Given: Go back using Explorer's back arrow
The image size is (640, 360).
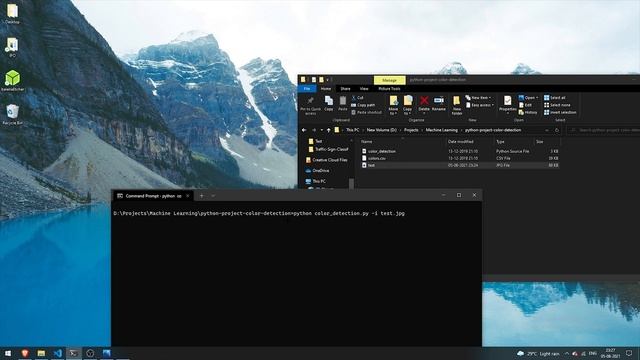Looking at the screenshot, I should [x=304, y=130].
